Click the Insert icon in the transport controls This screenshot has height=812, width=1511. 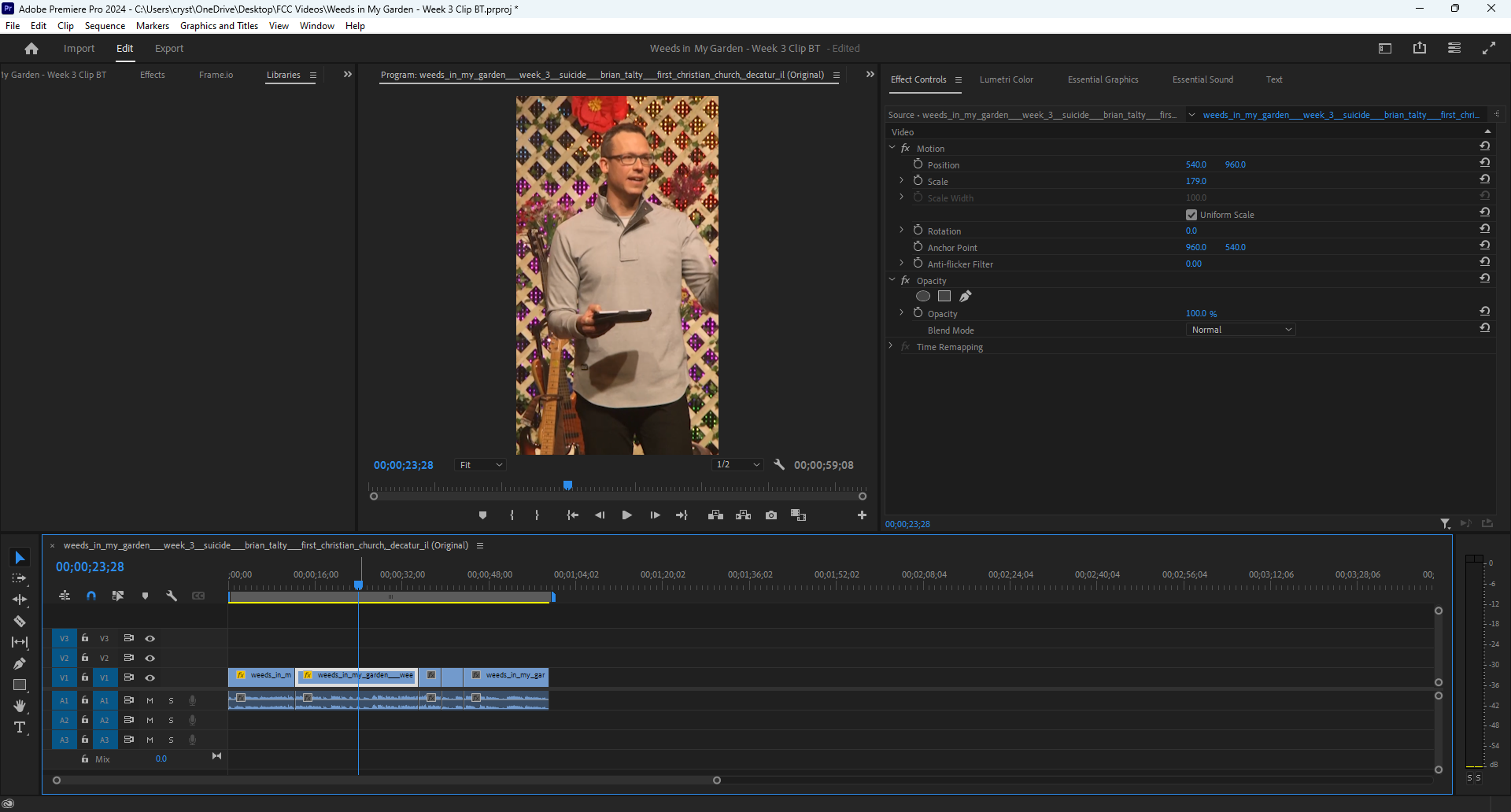click(743, 515)
